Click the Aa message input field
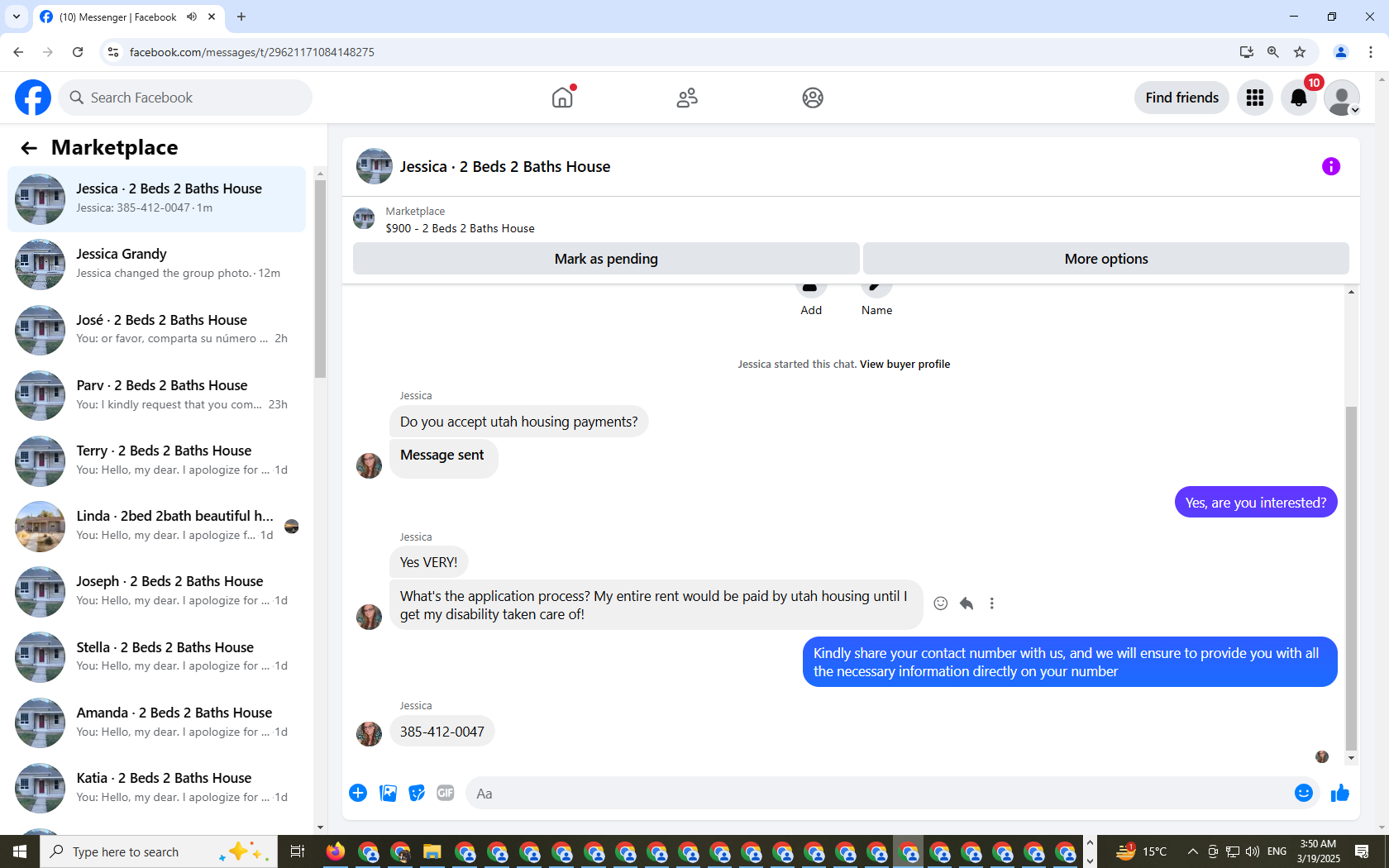 click(x=876, y=794)
